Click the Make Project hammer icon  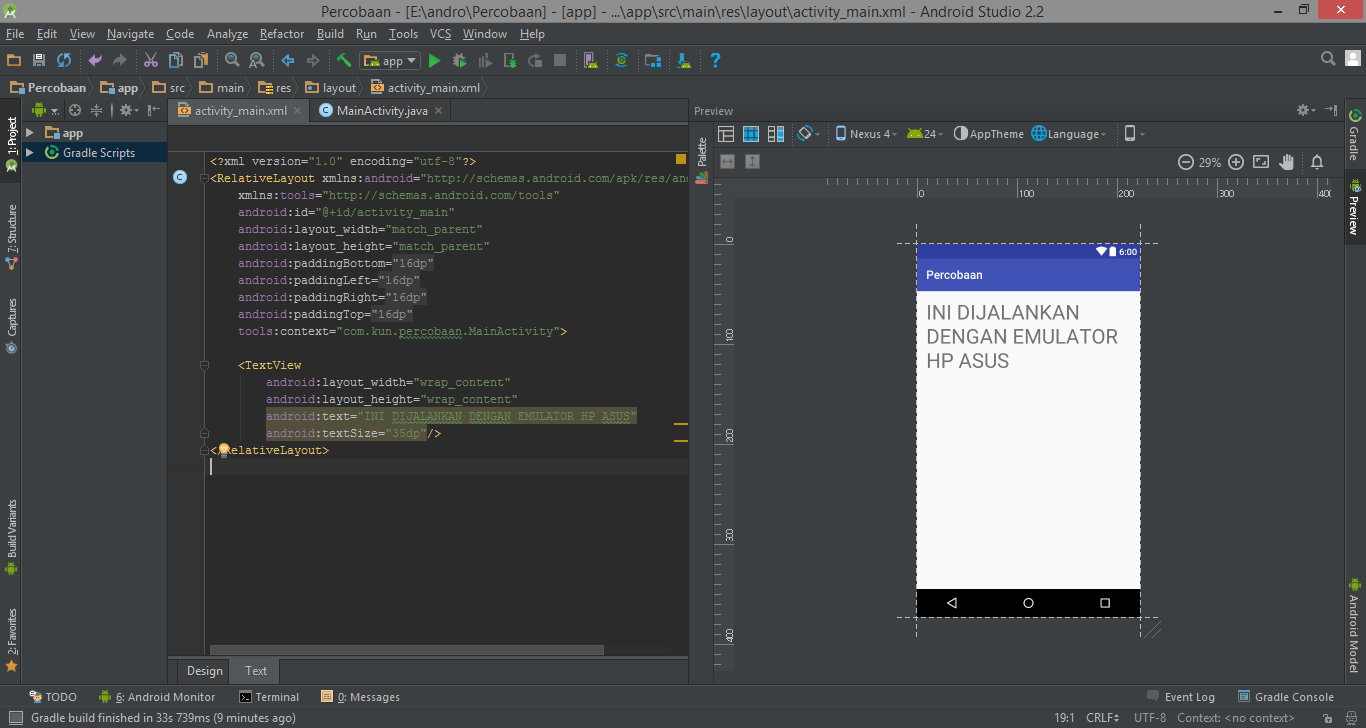pos(343,61)
